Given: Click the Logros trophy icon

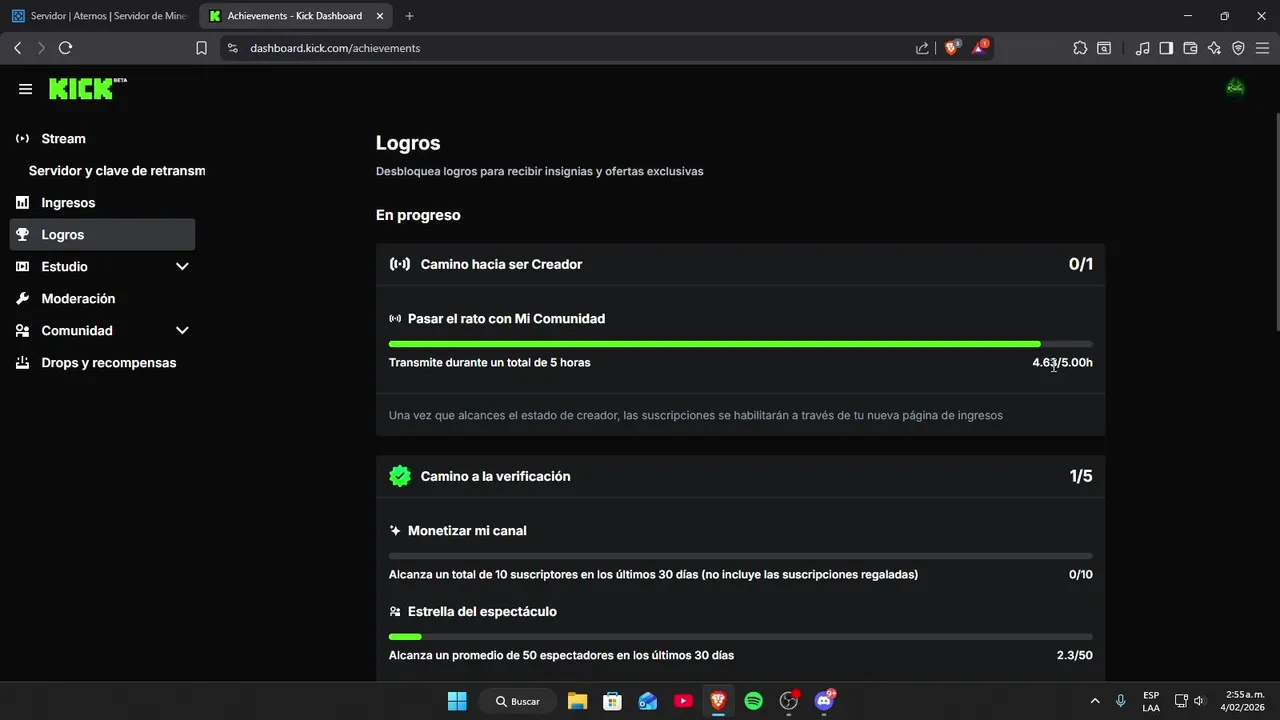Looking at the screenshot, I should click(22, 235).
